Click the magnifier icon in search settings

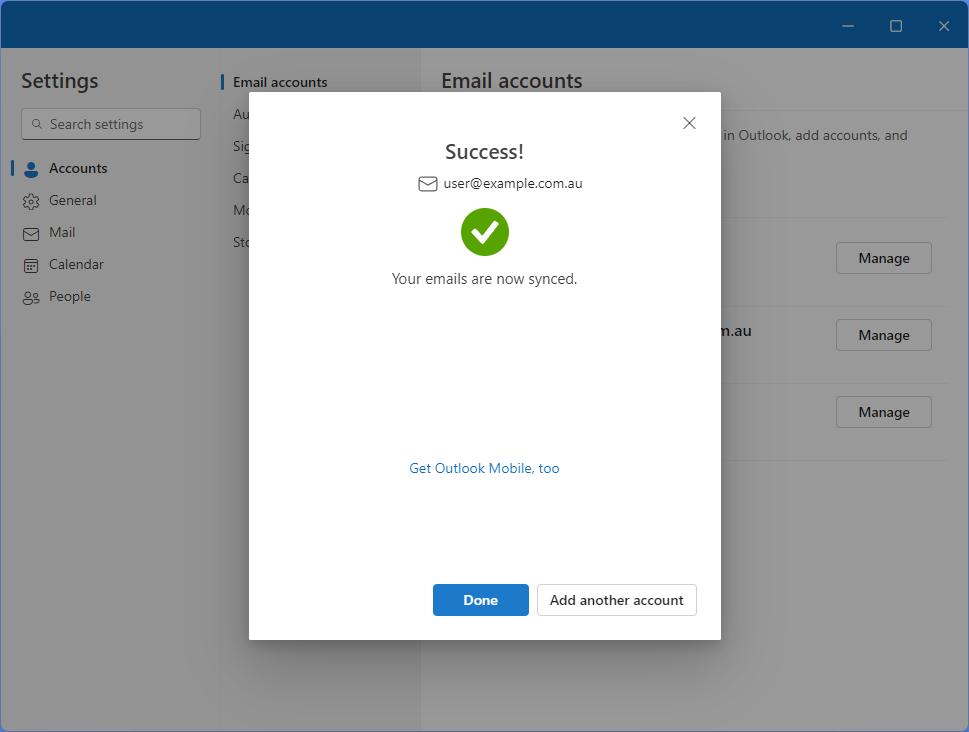click(37, 125)
